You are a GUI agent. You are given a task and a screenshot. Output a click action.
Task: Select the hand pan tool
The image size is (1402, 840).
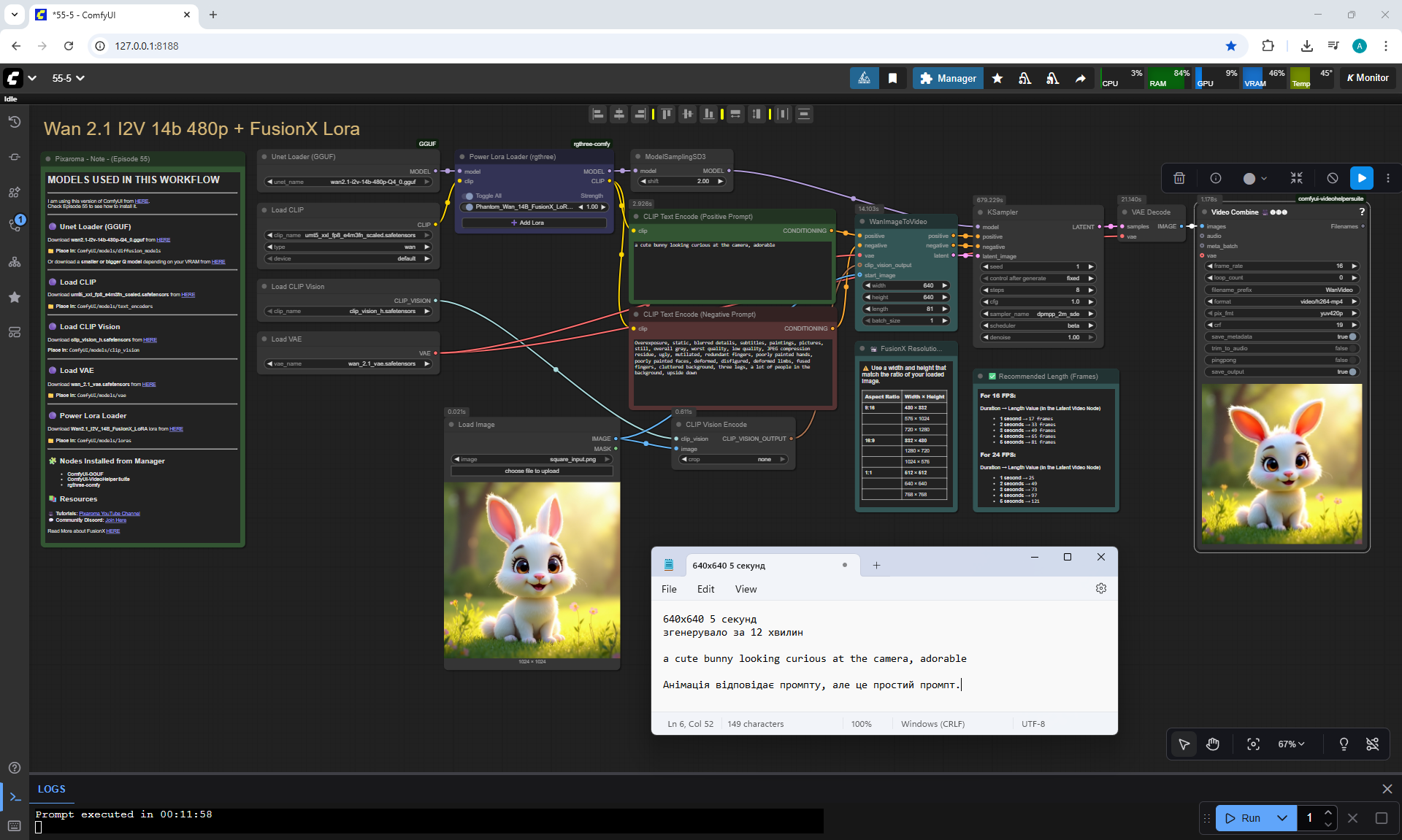click(x=1213, y=744)
